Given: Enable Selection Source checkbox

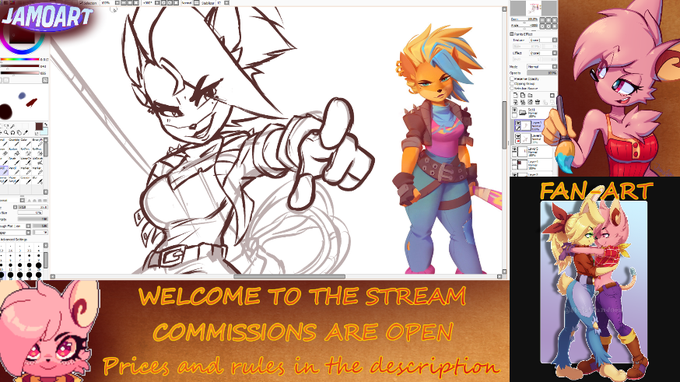Looking at the screenshot, I should tap(512, 88).
